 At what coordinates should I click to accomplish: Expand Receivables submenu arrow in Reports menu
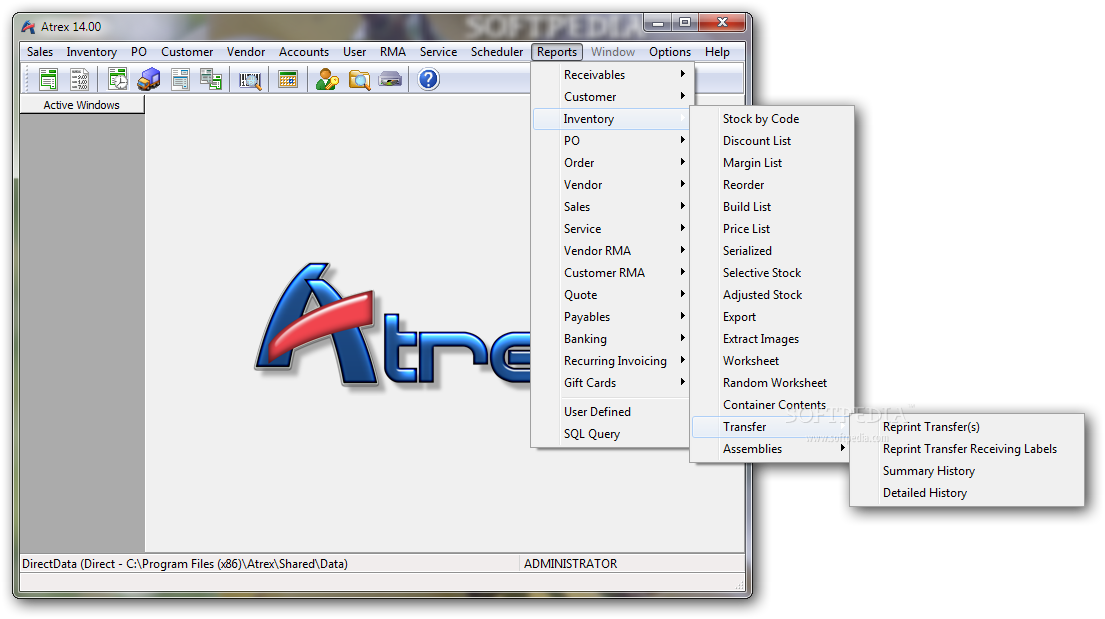coord(682,74)
